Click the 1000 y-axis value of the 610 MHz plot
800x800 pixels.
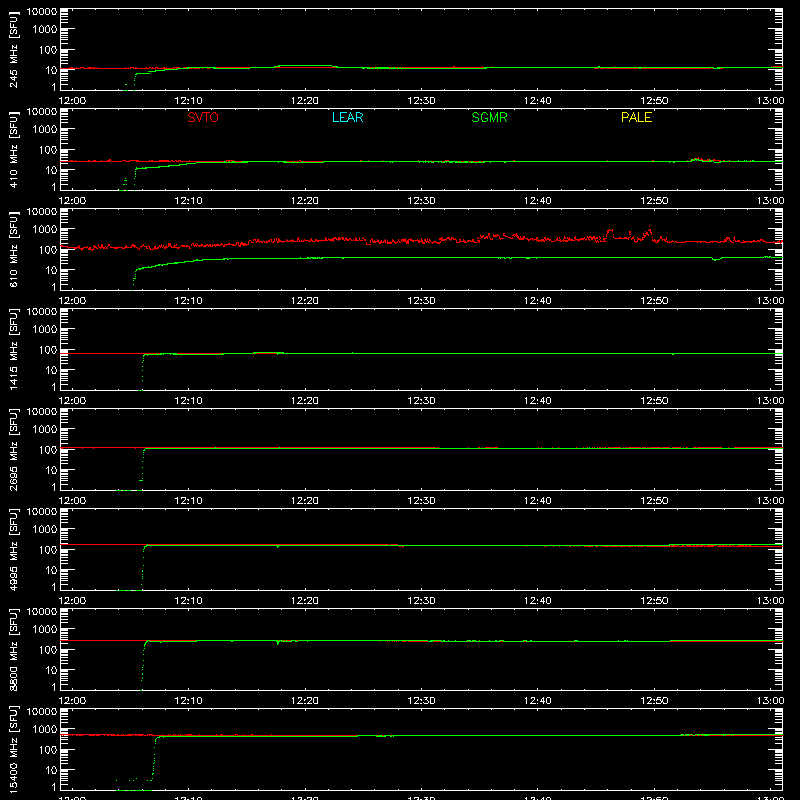pos(45,230)
